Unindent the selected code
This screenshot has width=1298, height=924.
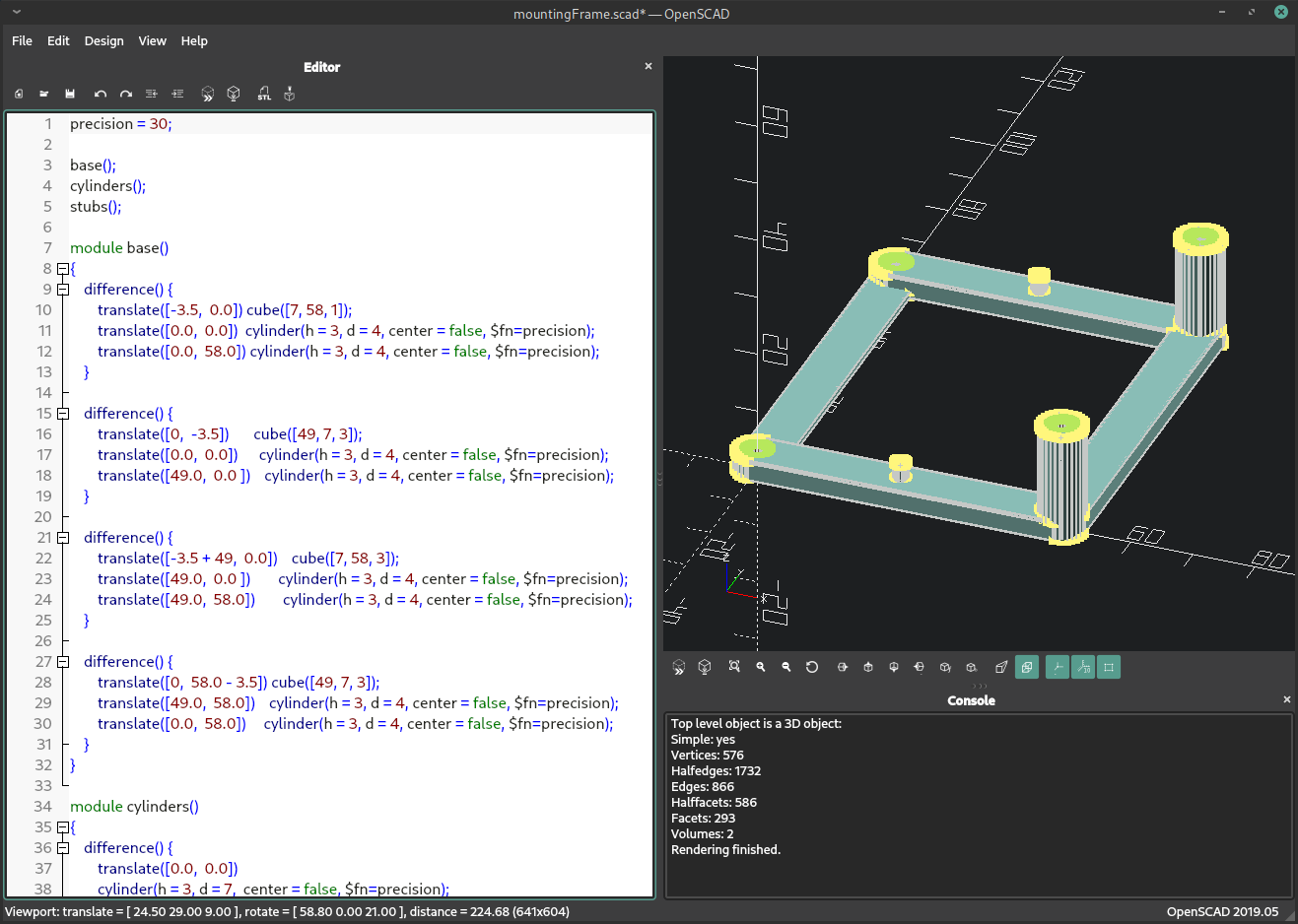pos(151,94)
